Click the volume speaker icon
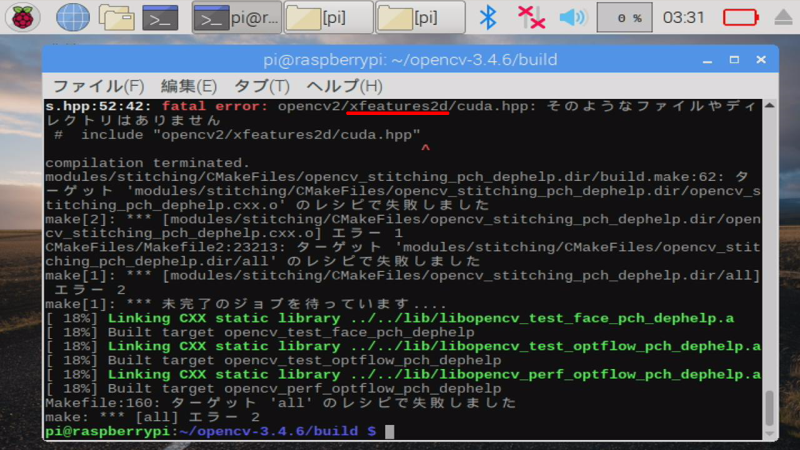 click(572, 17)
